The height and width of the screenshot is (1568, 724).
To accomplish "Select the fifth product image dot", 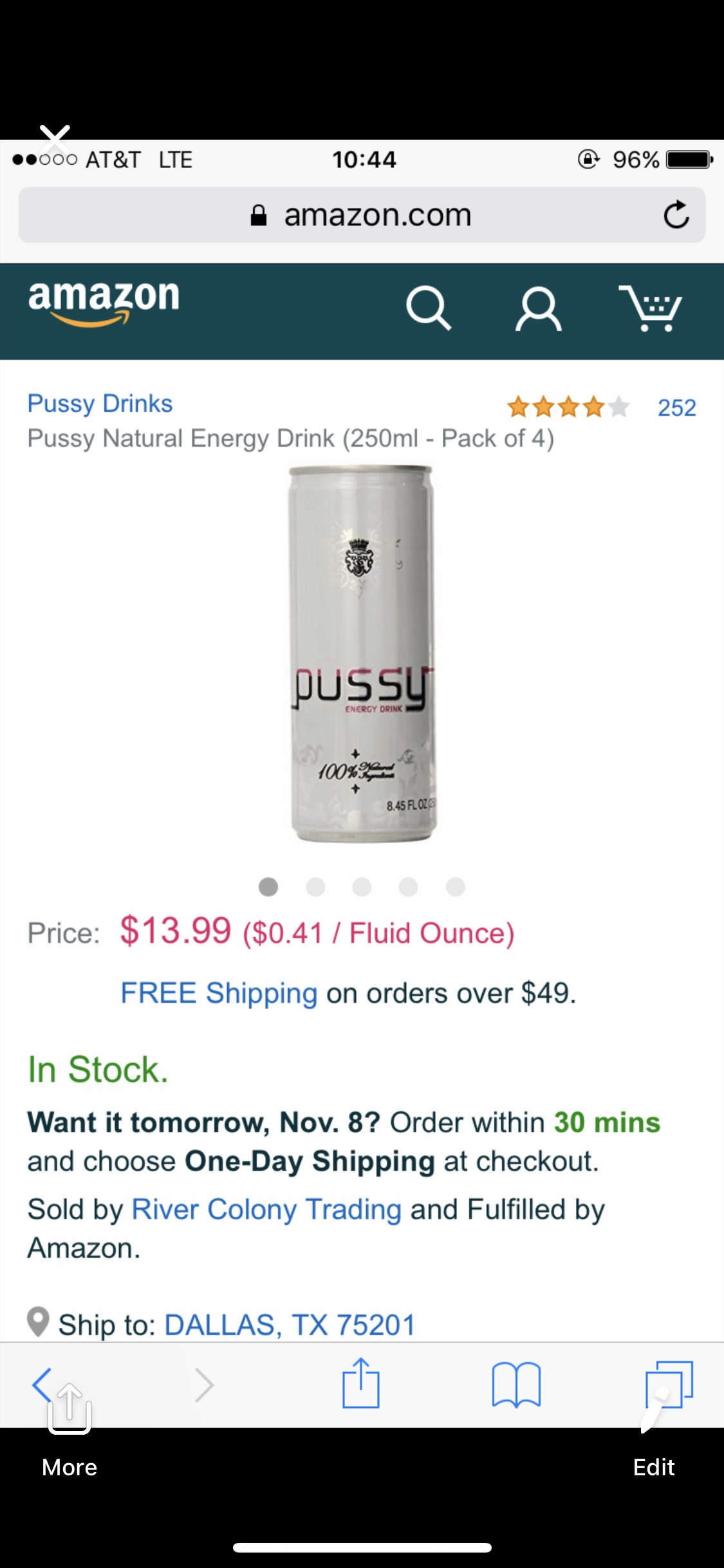I will tap(455, 887).
